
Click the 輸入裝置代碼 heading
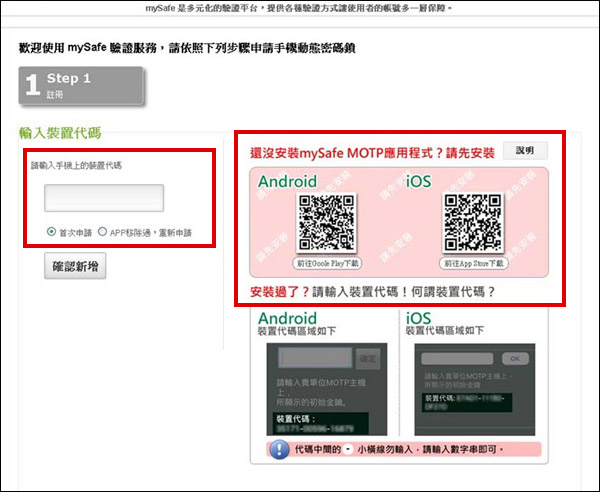(60, 133)
